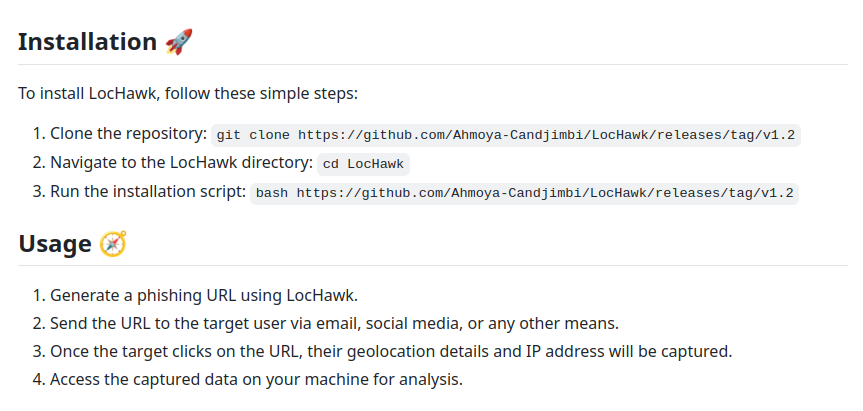This screenshot has height=411, width=863.
Task: Click the 'Clone the repository:' step text
Action: click(x=129, y=134)
